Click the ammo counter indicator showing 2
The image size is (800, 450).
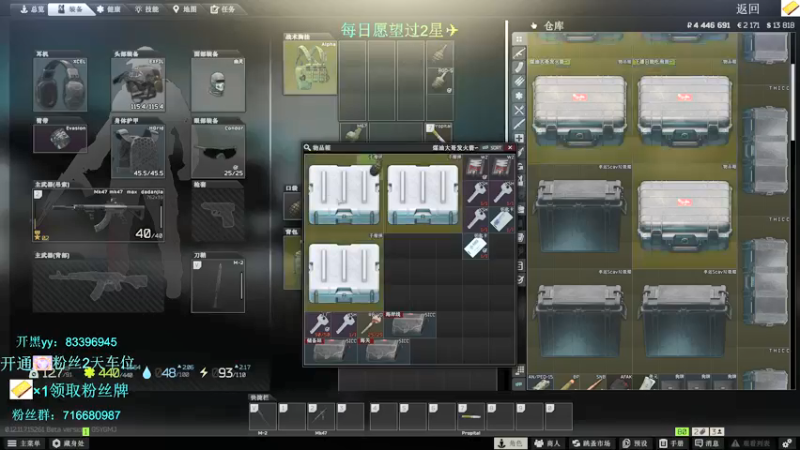(x=699, y=432)
